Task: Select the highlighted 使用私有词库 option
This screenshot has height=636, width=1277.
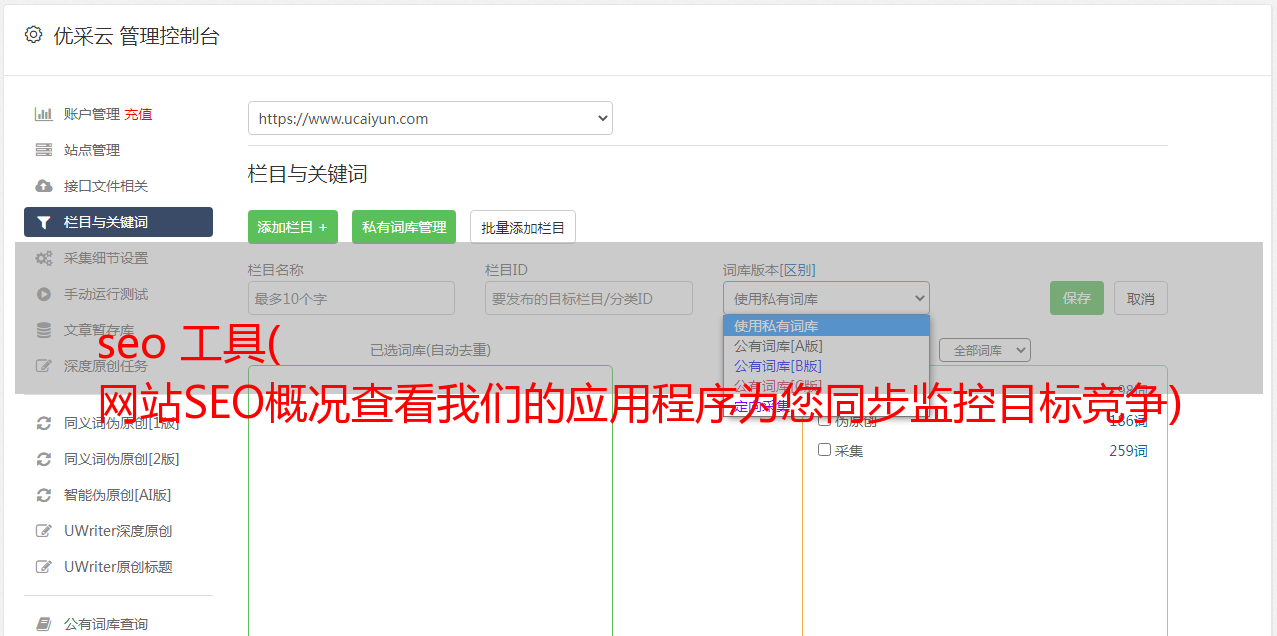Action: click(826, 326)
